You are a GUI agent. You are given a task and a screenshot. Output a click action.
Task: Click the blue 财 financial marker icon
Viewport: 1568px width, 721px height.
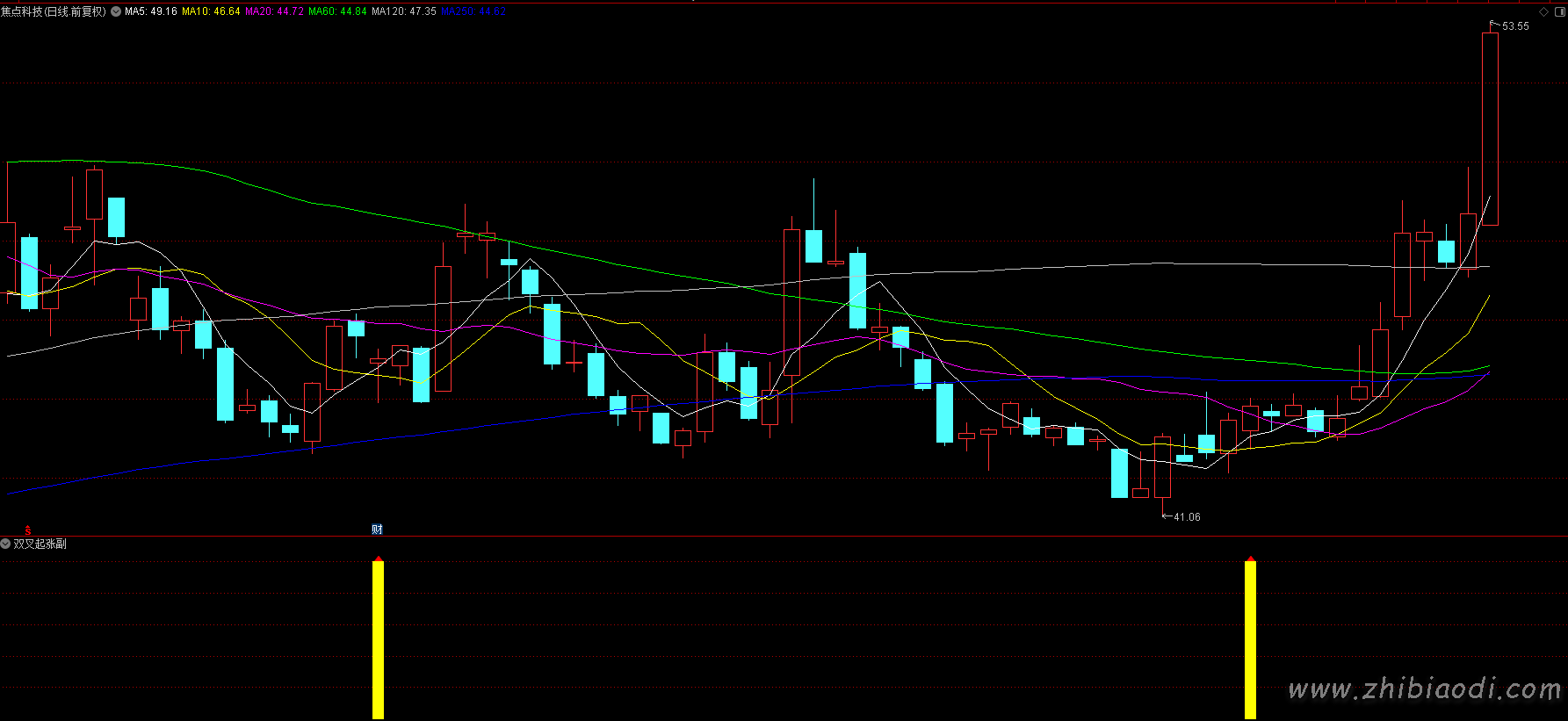[x=377, y=529]
